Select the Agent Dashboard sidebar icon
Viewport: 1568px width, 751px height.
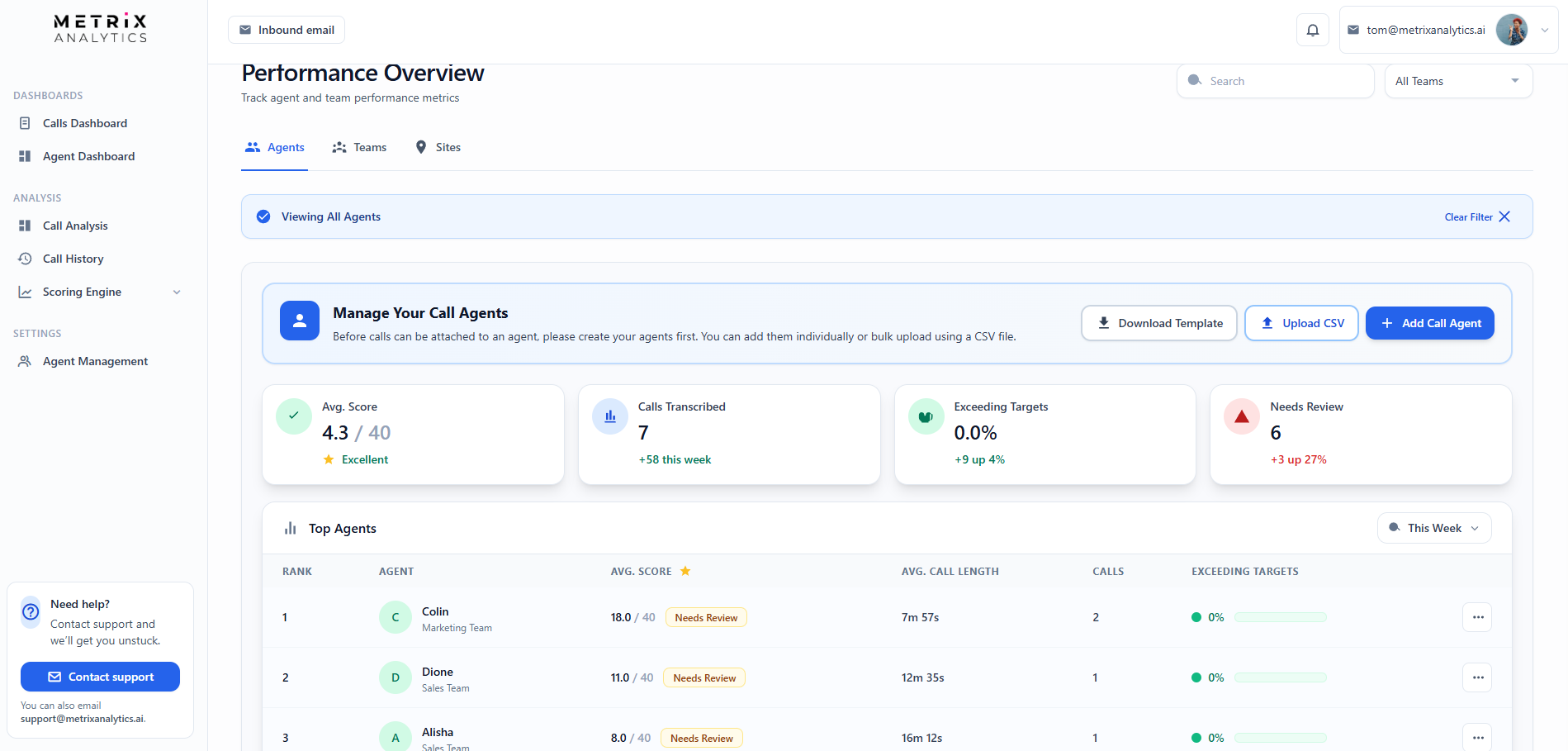click(26, 156)
